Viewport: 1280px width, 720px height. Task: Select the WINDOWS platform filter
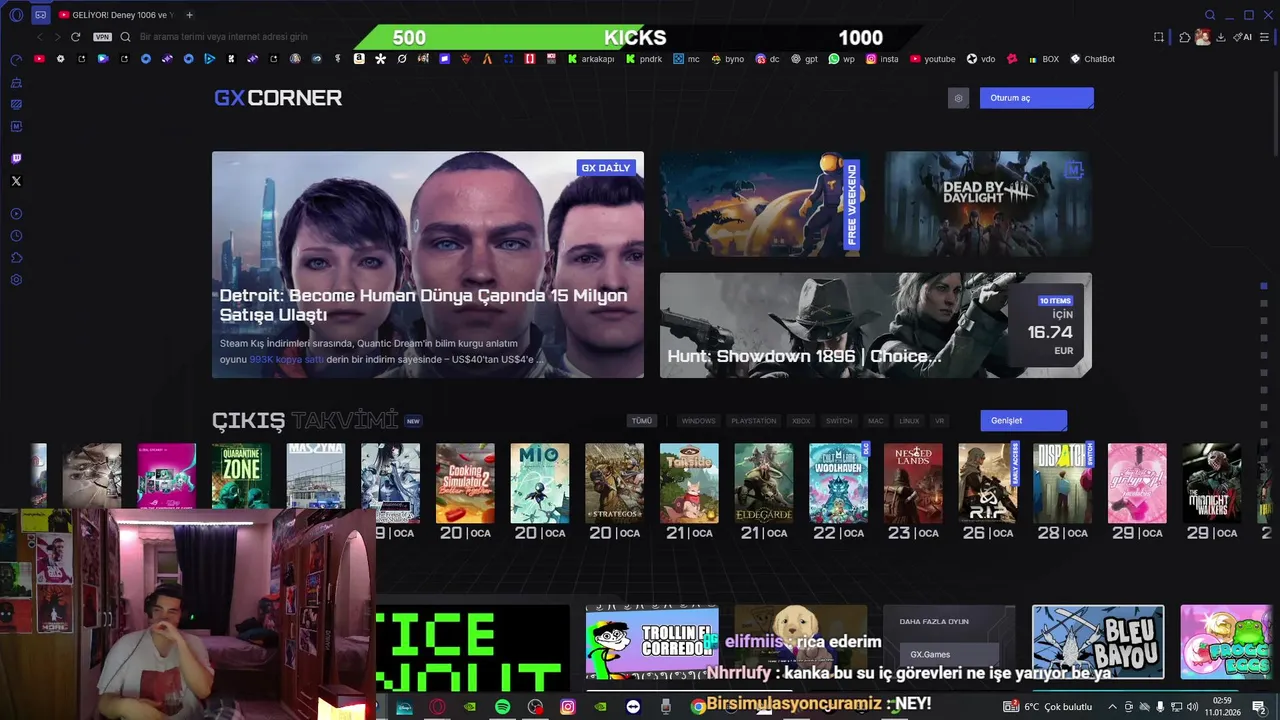point(698,421)
